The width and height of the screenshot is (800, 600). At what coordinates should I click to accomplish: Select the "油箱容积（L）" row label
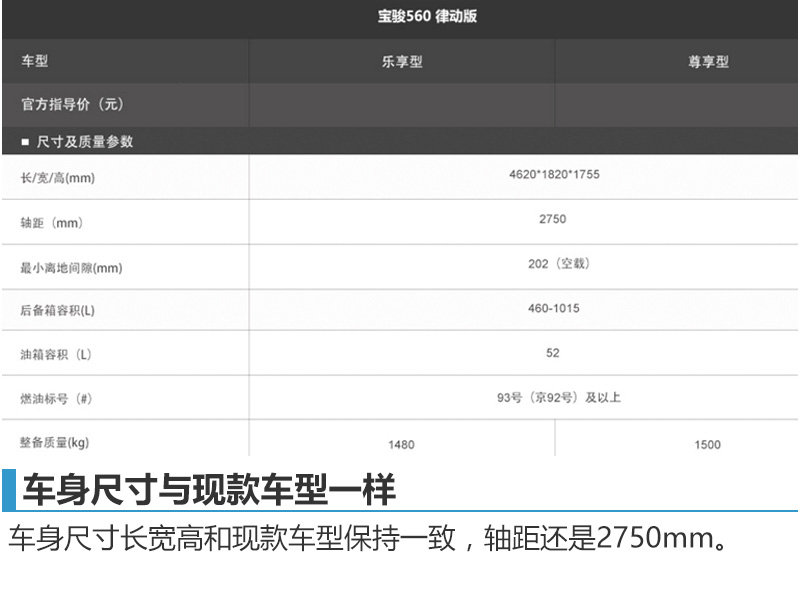(56, 354)
